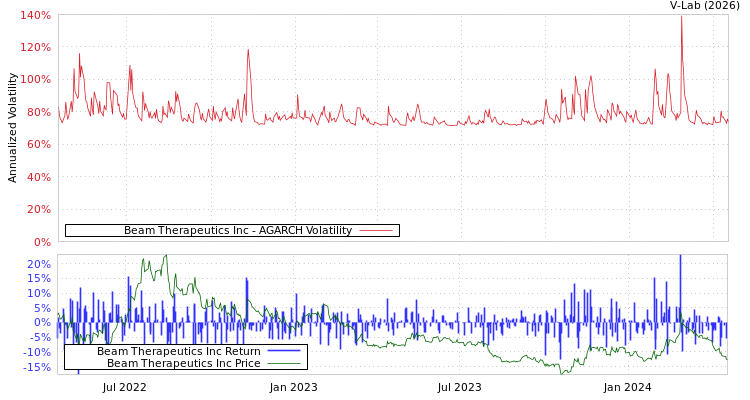
Task: Click the 60% red axis label
Action: [x=38, y=145]
